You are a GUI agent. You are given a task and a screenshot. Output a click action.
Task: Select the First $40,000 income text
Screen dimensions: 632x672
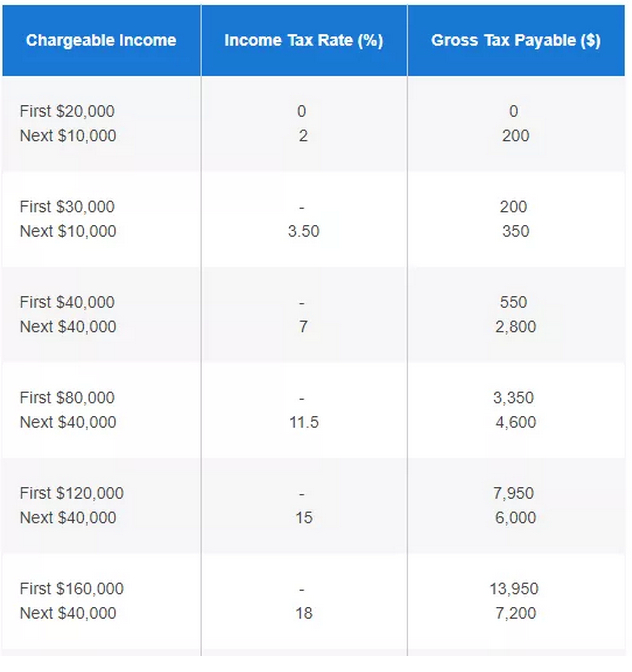pos(67,302)
